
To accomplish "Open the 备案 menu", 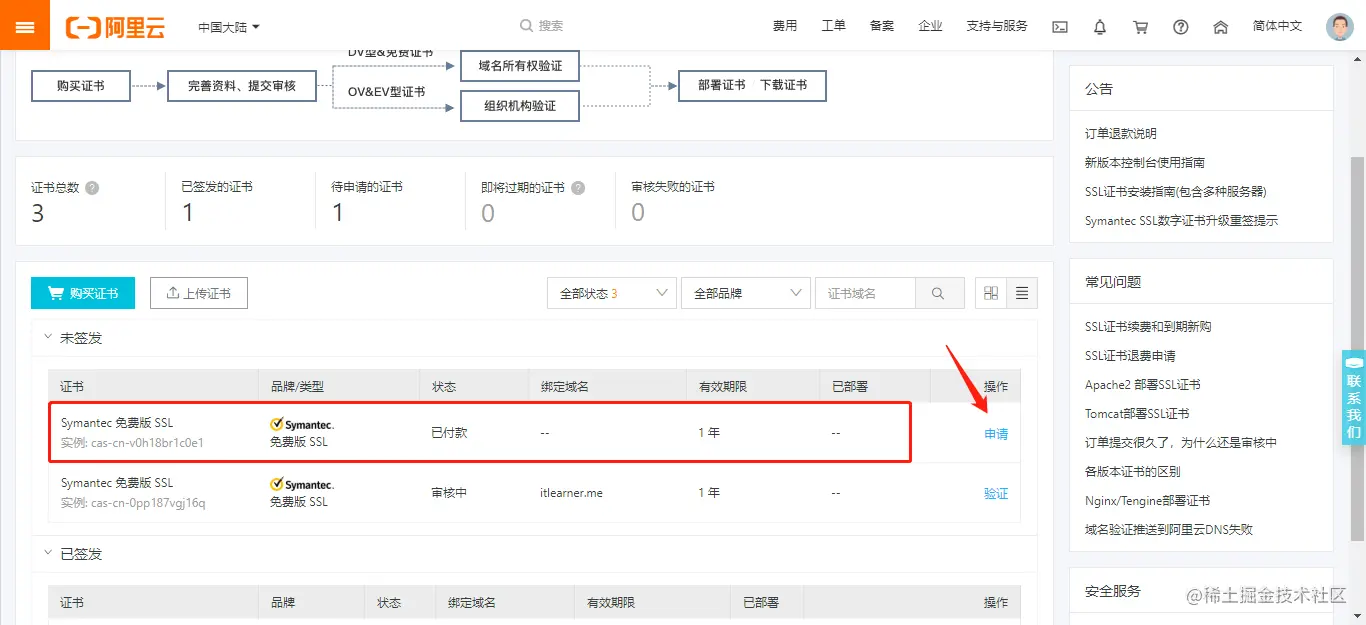I will pyautogui.click(x=882, y=26).
